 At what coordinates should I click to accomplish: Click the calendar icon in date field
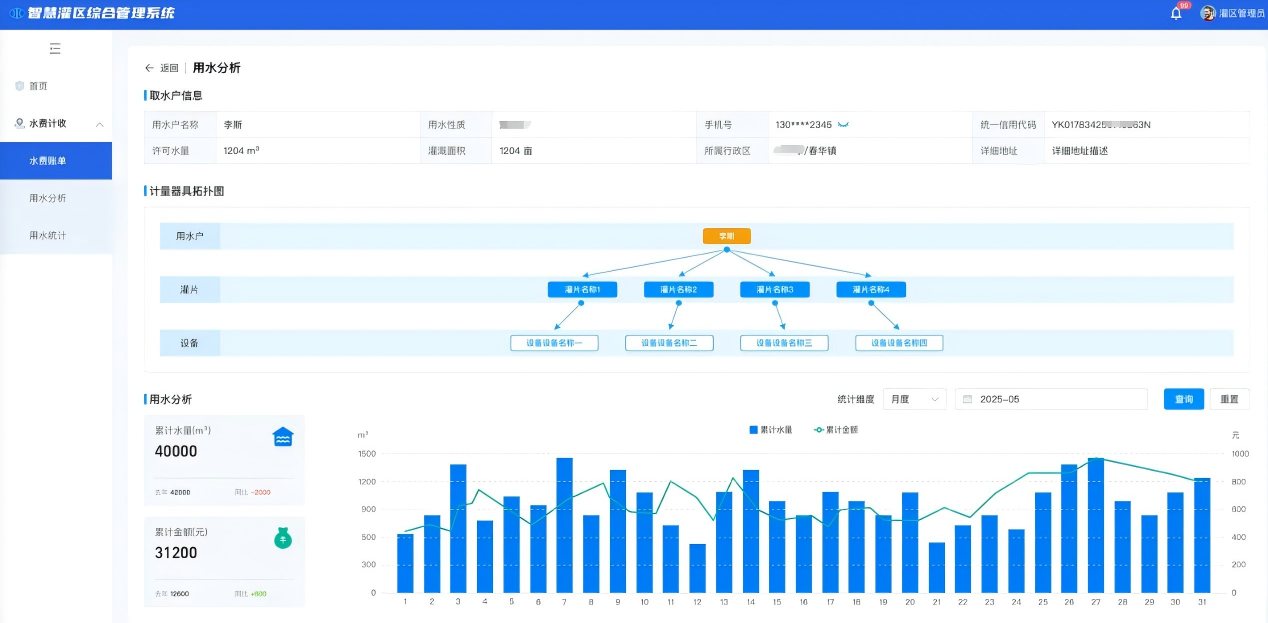coord(967,399)
